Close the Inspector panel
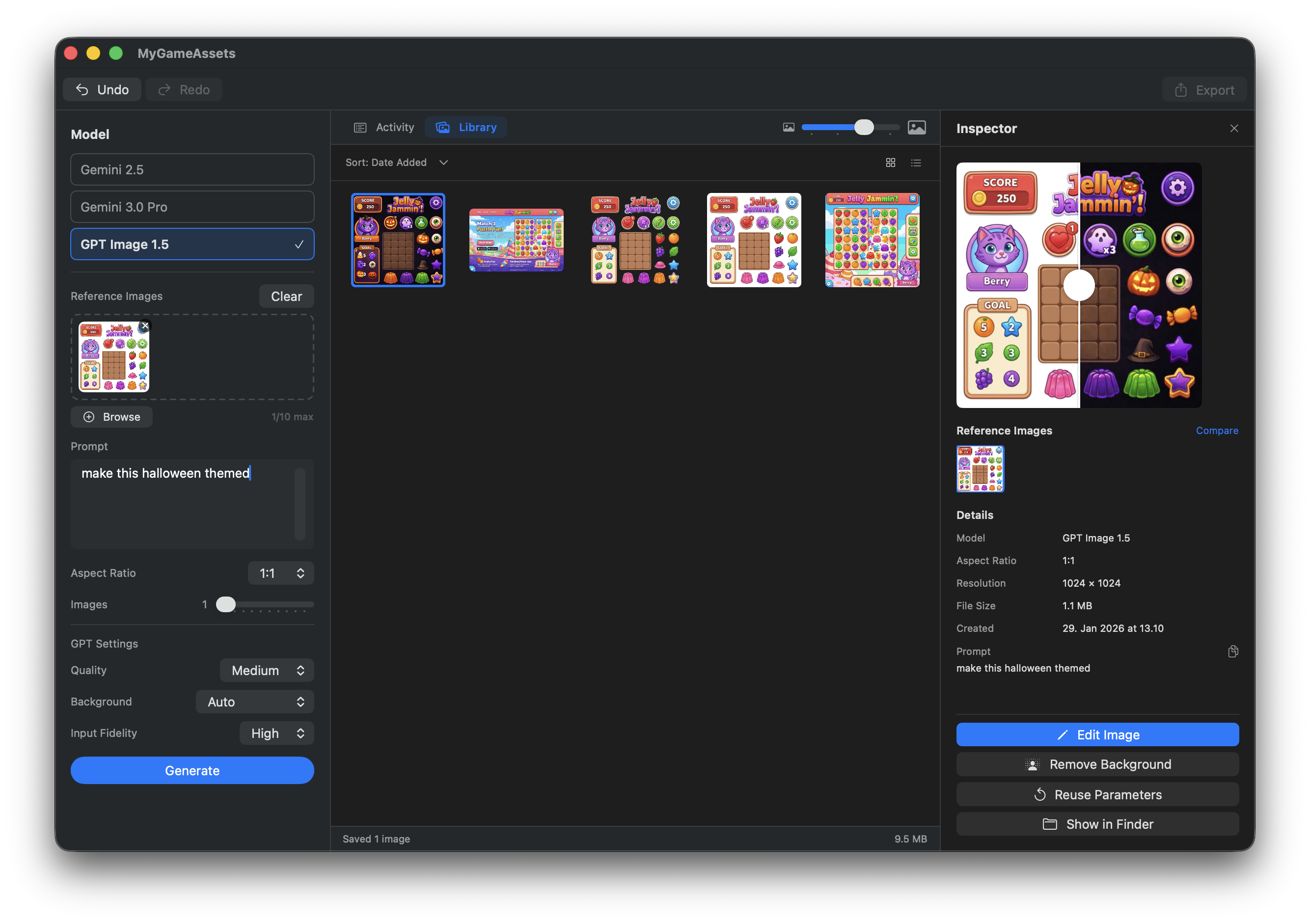 [x=1233, y=128]
